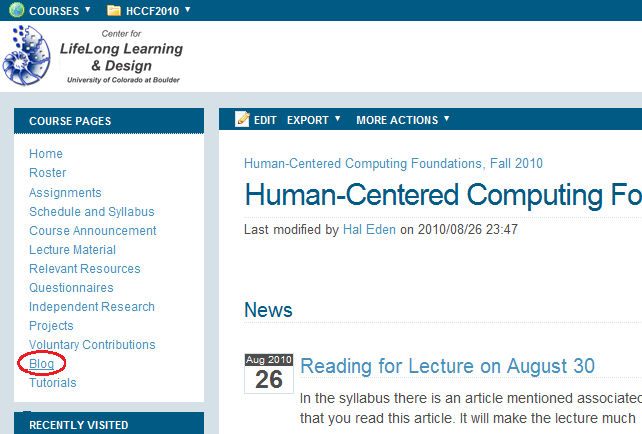Image resolution: width=642 pixels, height=434 pixels.
Task: Select EDIT in the page toolbar
Action: point(265,120)
